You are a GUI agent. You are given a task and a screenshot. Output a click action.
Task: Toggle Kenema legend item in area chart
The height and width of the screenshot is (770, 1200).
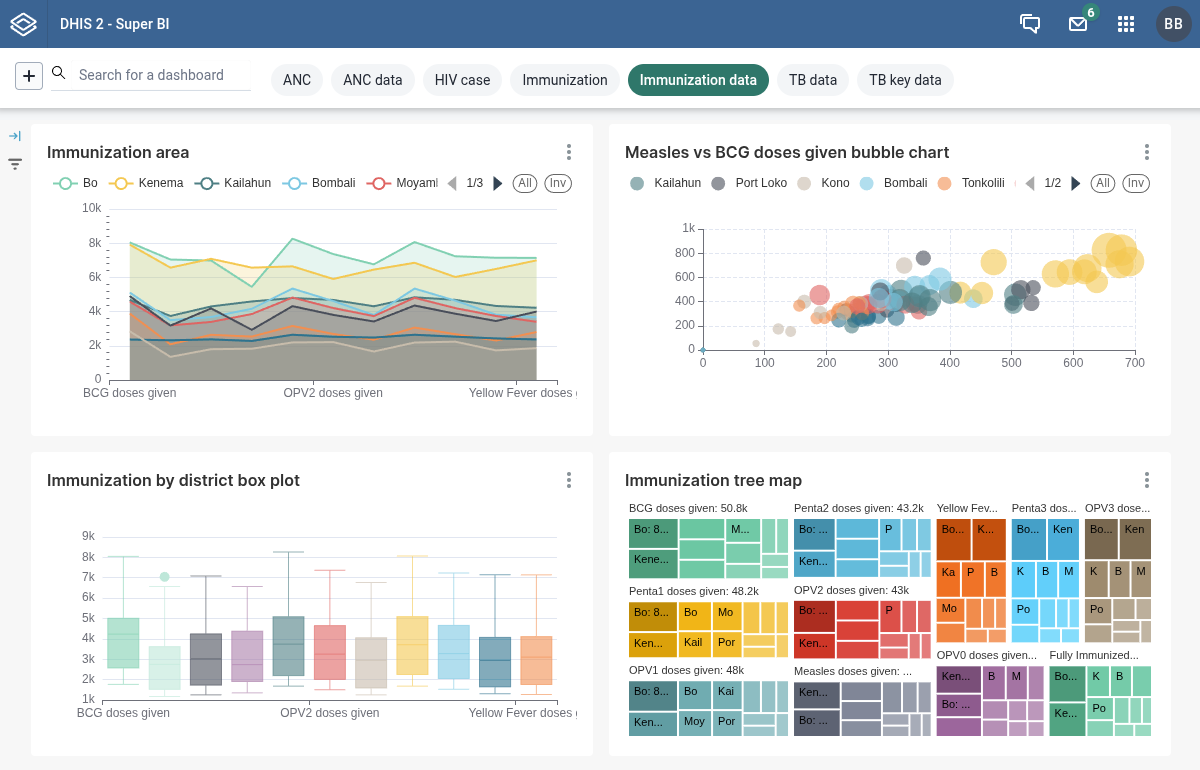[146, 183]
